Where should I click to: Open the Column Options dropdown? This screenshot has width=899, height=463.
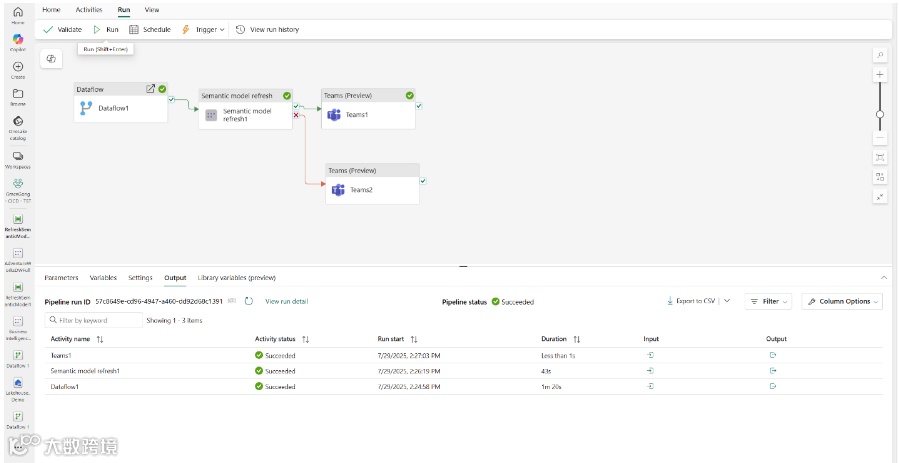842,301
